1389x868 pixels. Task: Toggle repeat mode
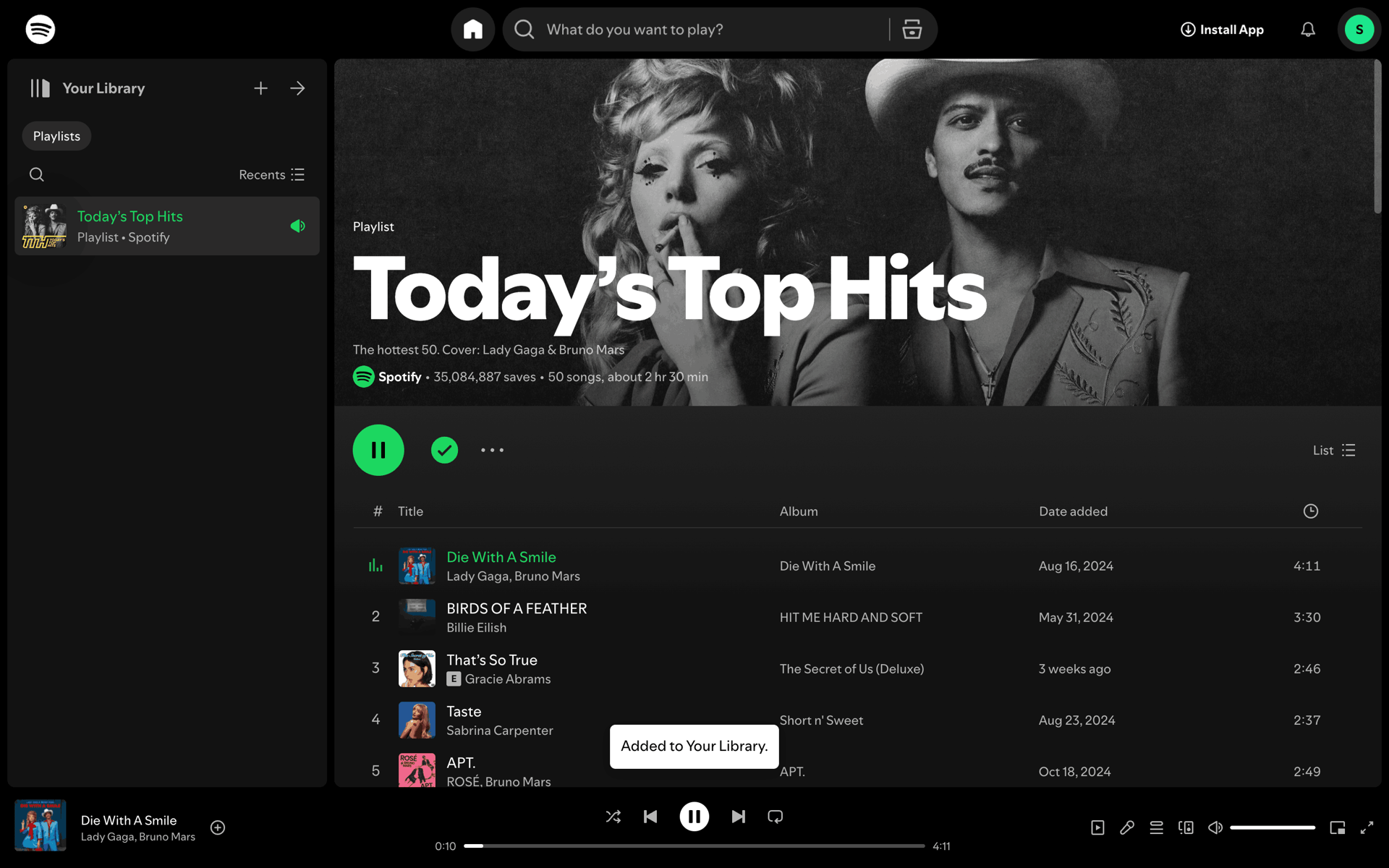click(x=776, y=817)
